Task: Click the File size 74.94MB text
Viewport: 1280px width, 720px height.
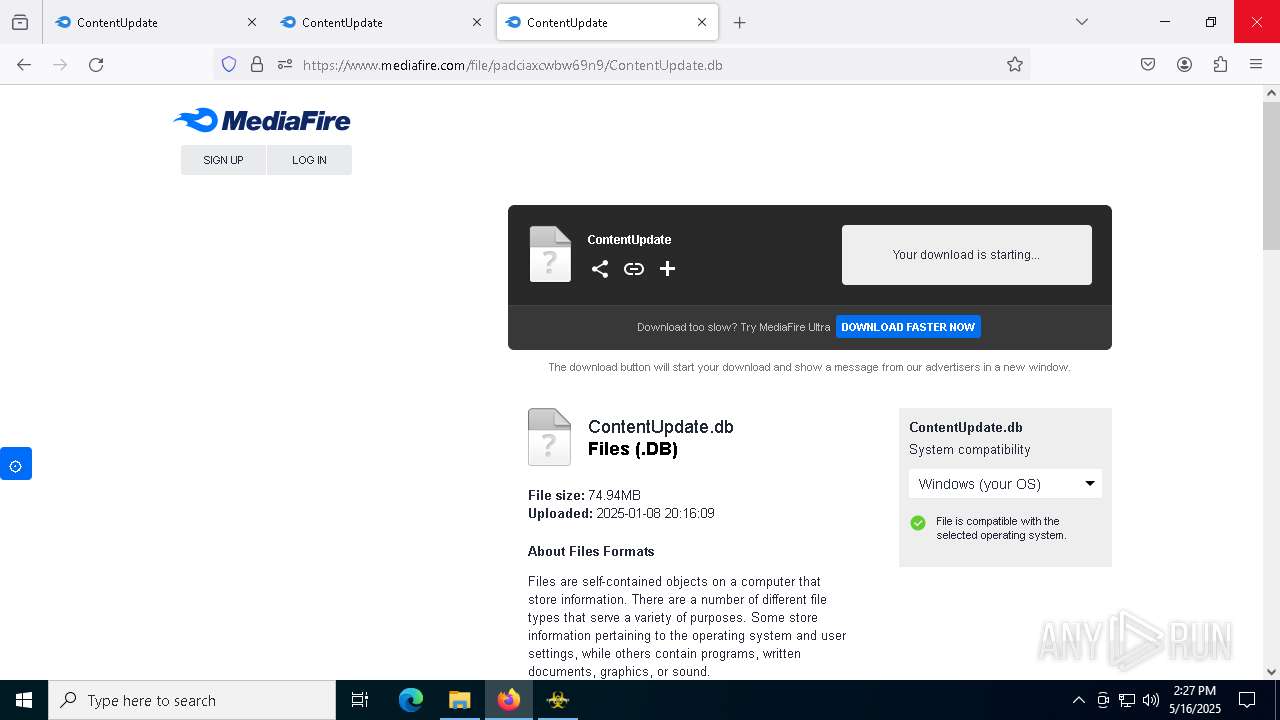Action: pyautogui.click(x=584, y=495)
